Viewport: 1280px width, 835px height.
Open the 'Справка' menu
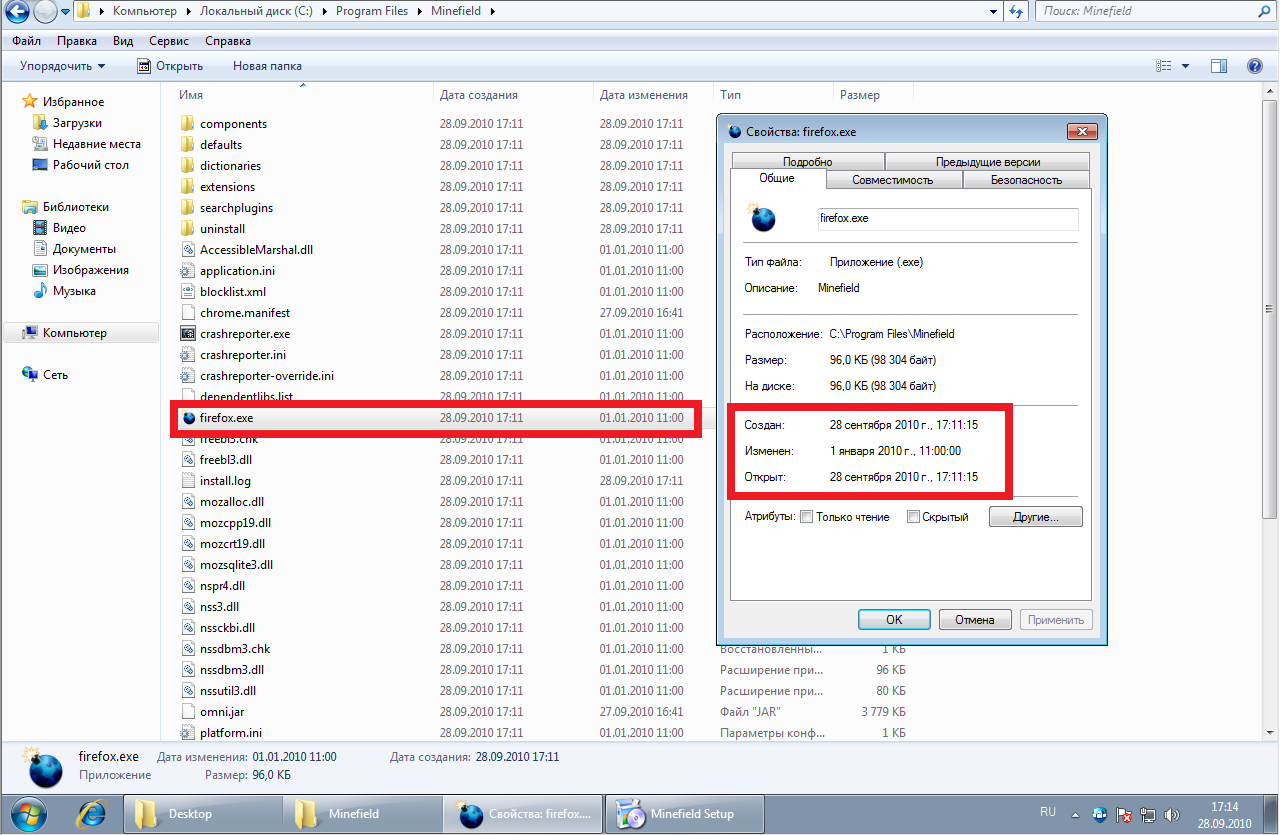[228, 41]
